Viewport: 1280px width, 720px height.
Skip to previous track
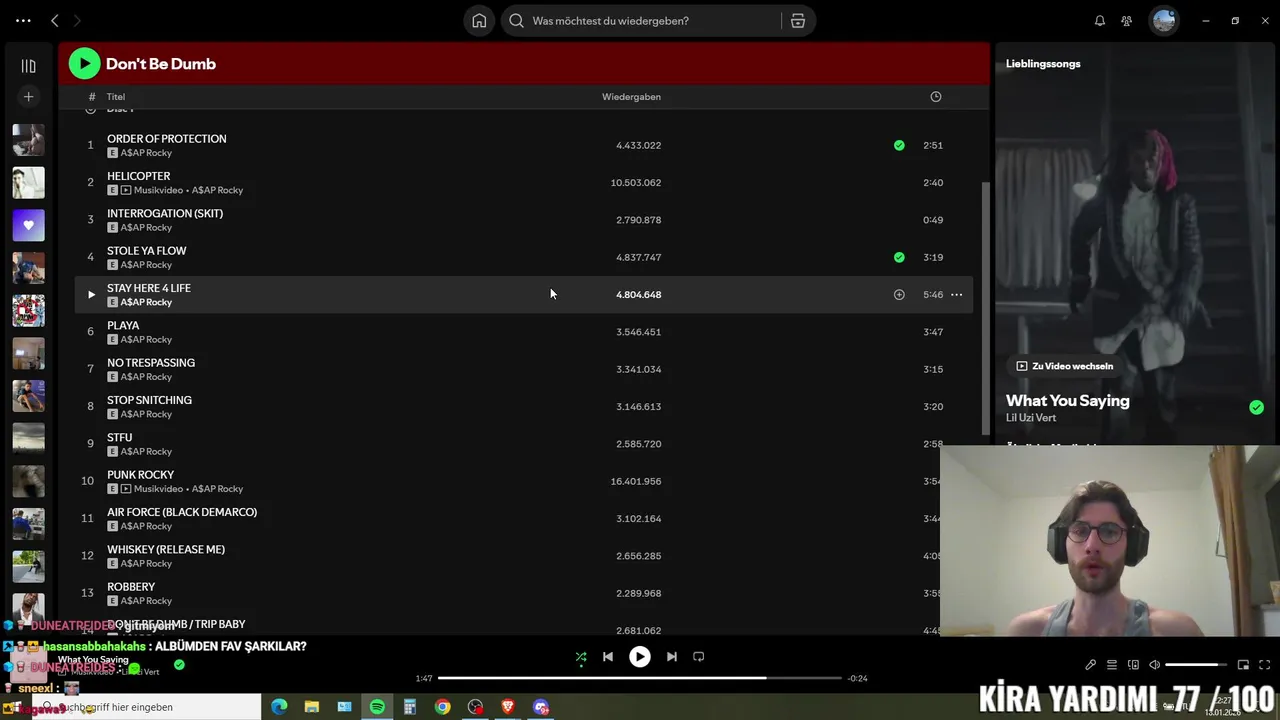point(607,657)
